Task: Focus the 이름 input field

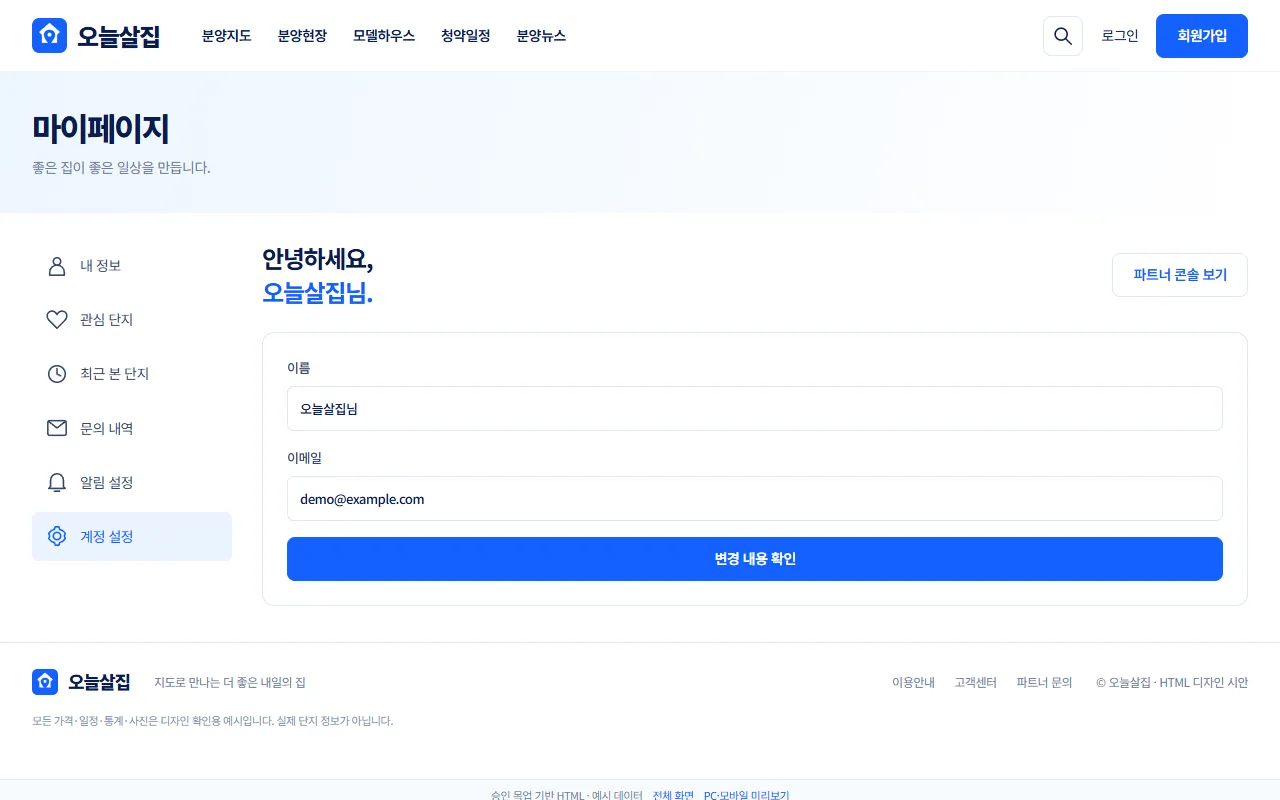Action: point(755,408)
